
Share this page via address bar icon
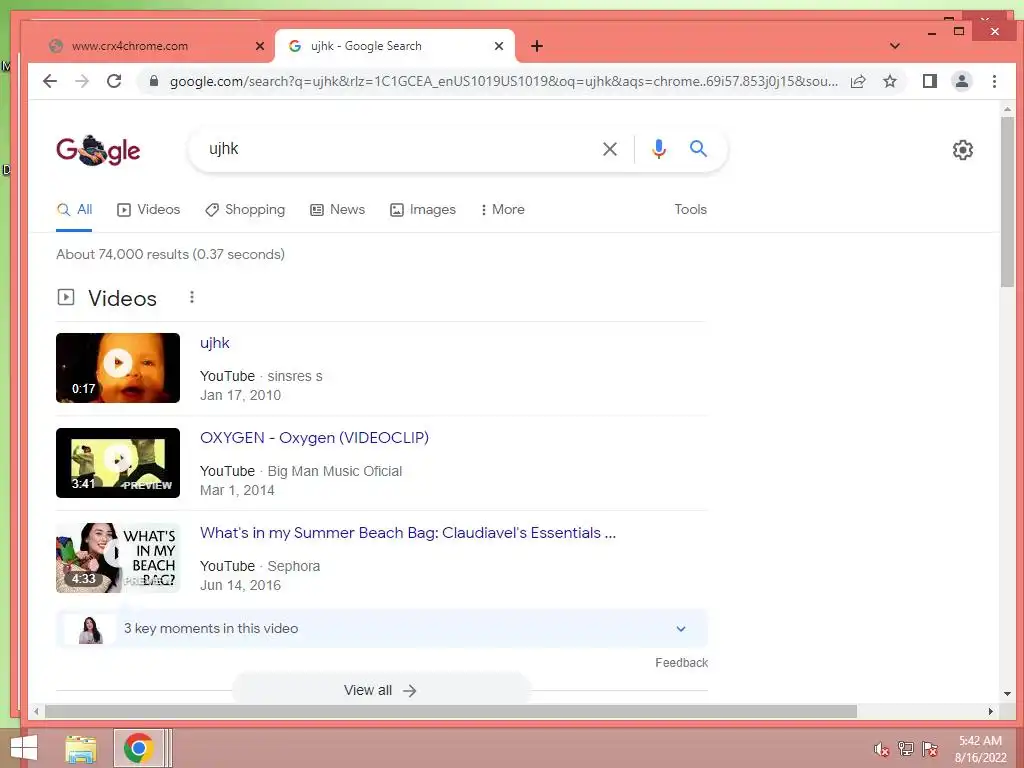pos(857,81)
